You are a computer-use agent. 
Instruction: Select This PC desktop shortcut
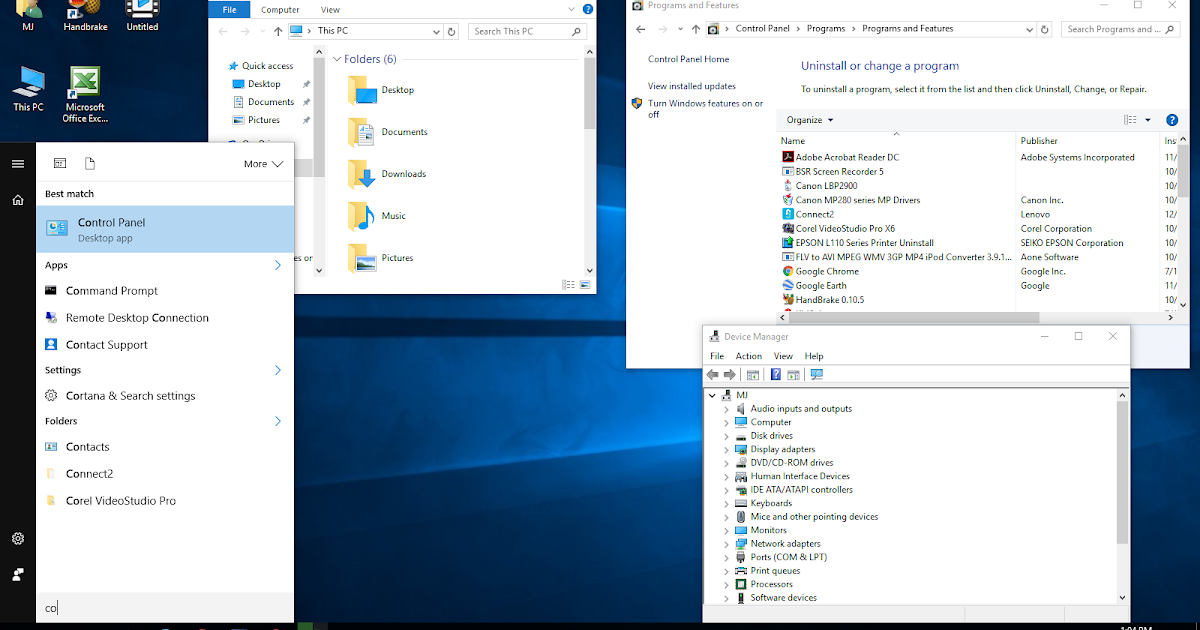point(28,88)
